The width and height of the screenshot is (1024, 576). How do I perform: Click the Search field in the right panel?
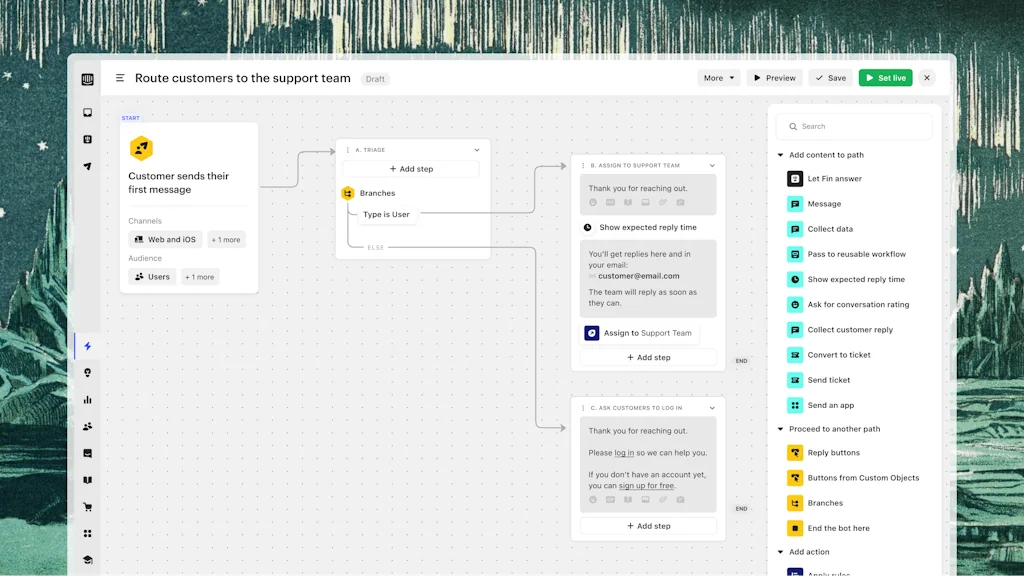tap(854, 127)
